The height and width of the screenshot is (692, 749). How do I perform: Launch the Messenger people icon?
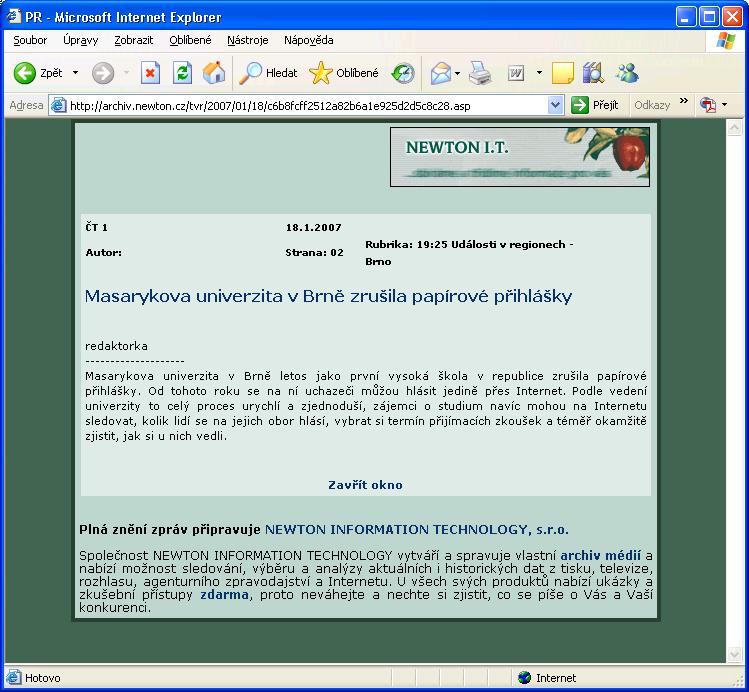pyautogui.click(x=627, y=73)
